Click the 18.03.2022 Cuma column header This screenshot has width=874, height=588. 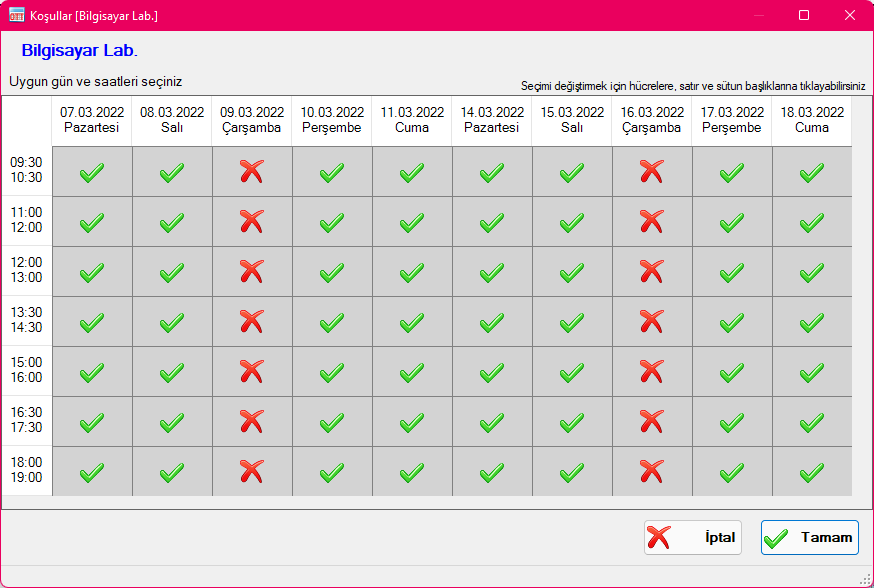pos(812,120)
